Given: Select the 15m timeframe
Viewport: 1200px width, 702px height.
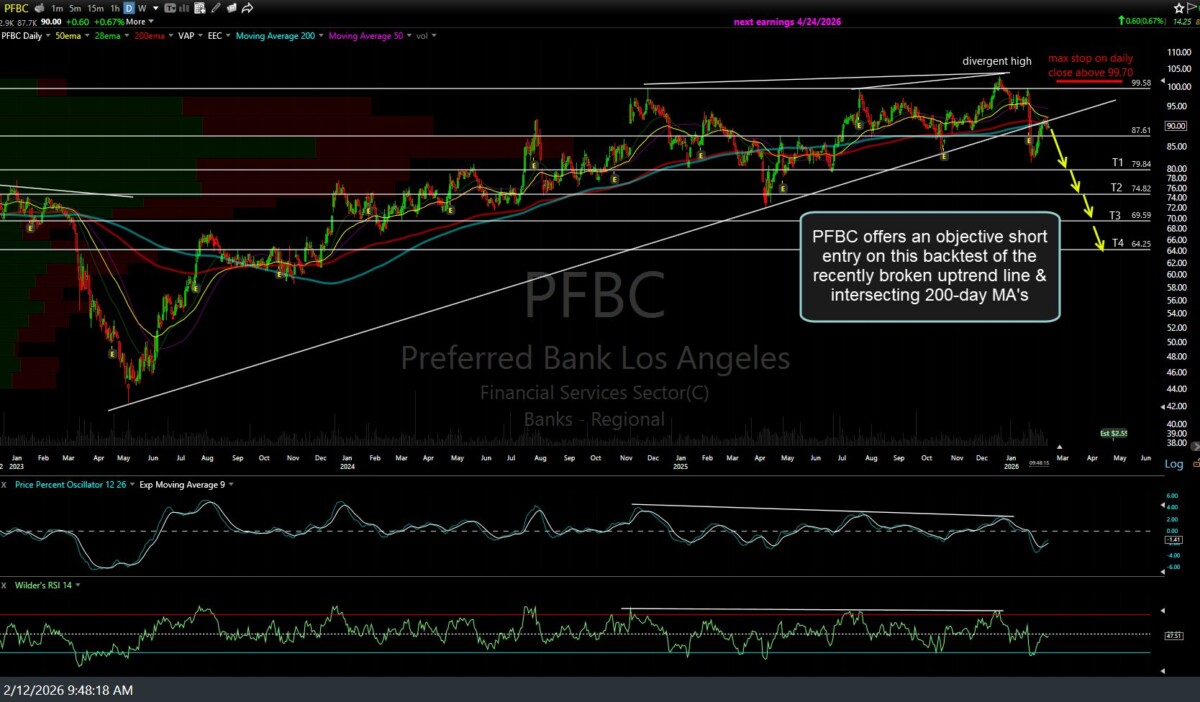Looking at the screenshot, I should (x=95, y=9).
